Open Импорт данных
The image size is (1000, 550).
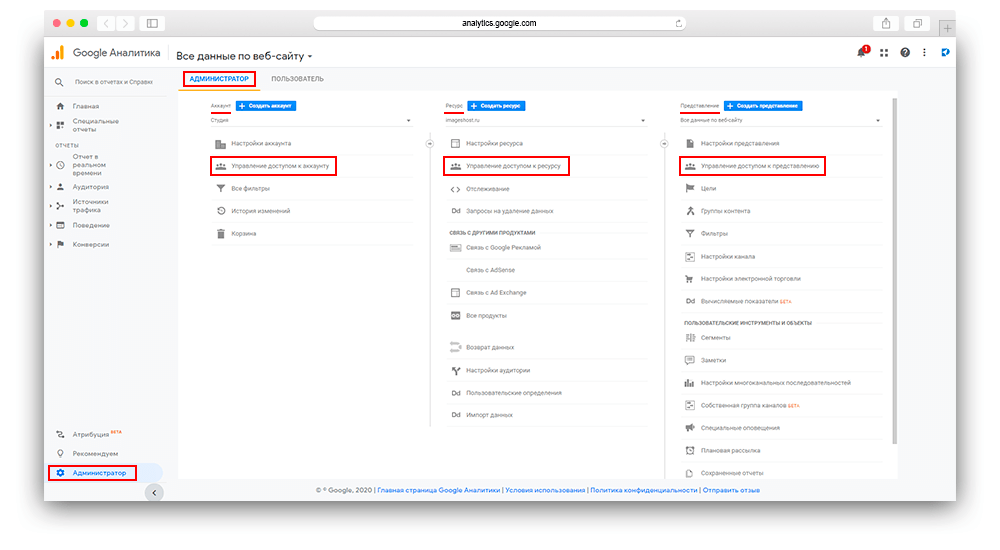coord(489,415)
